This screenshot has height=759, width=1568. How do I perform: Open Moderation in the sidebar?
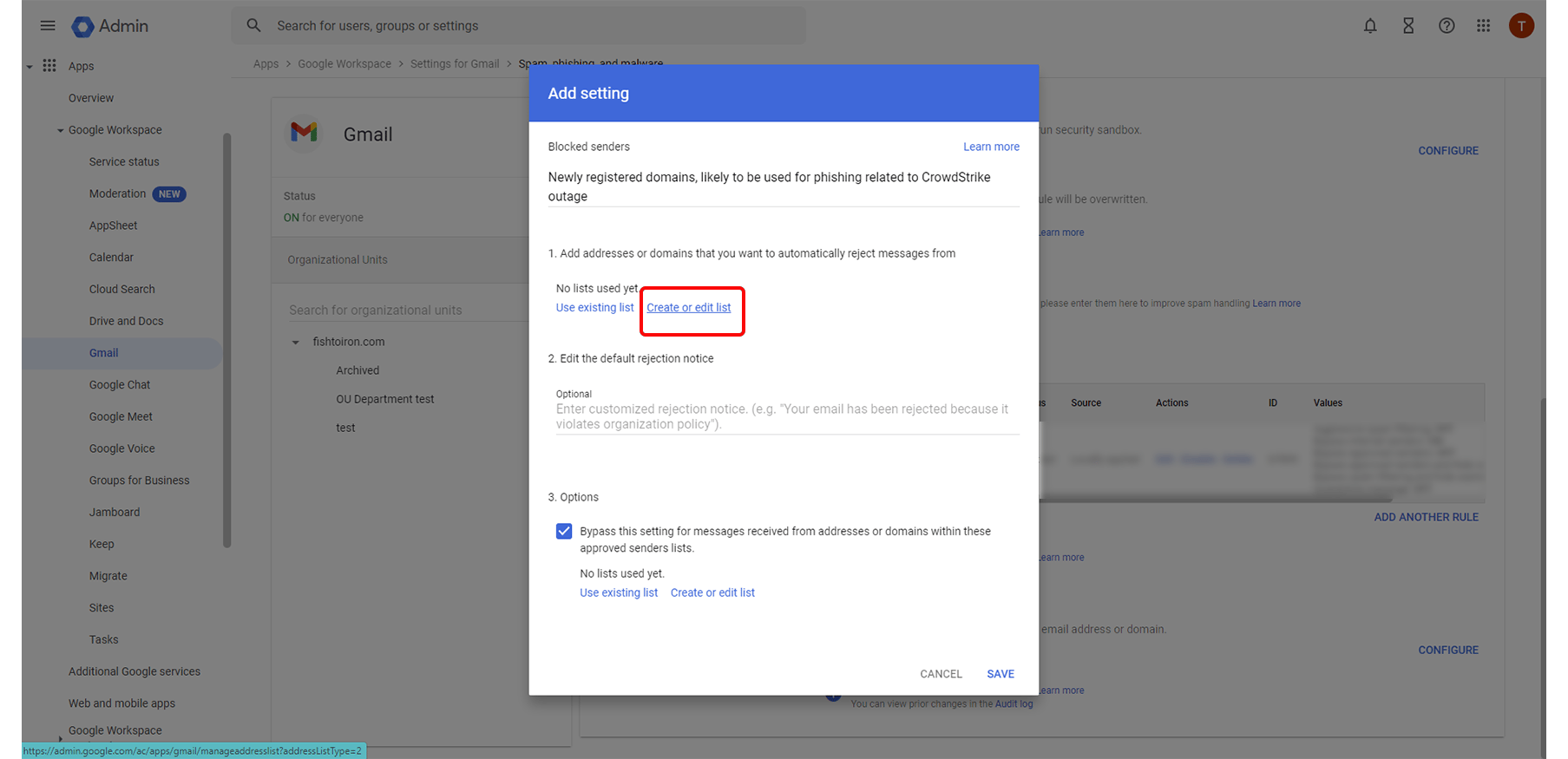click(x=117, y=193)
